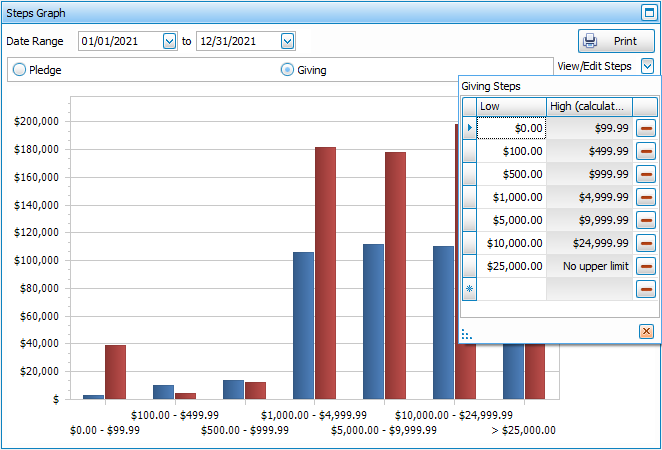This screenshot has width=662, height=450.
Task: Print the steps graph
Action: (x=616, y=41)
